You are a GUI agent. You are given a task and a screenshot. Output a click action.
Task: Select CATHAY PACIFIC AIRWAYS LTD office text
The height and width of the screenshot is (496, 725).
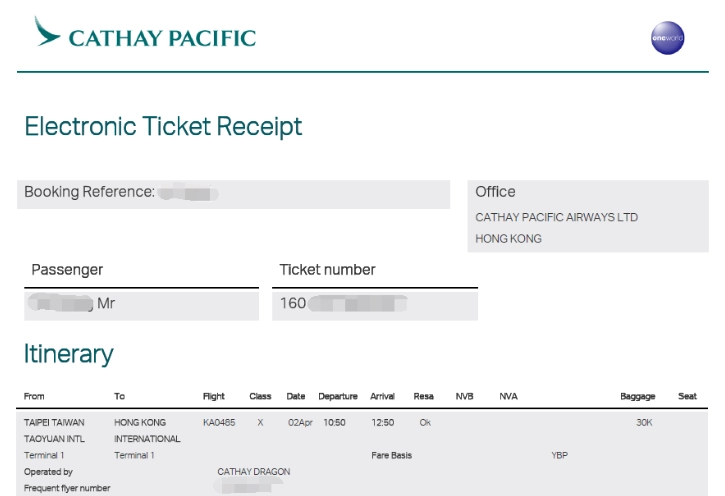[556, 217]
